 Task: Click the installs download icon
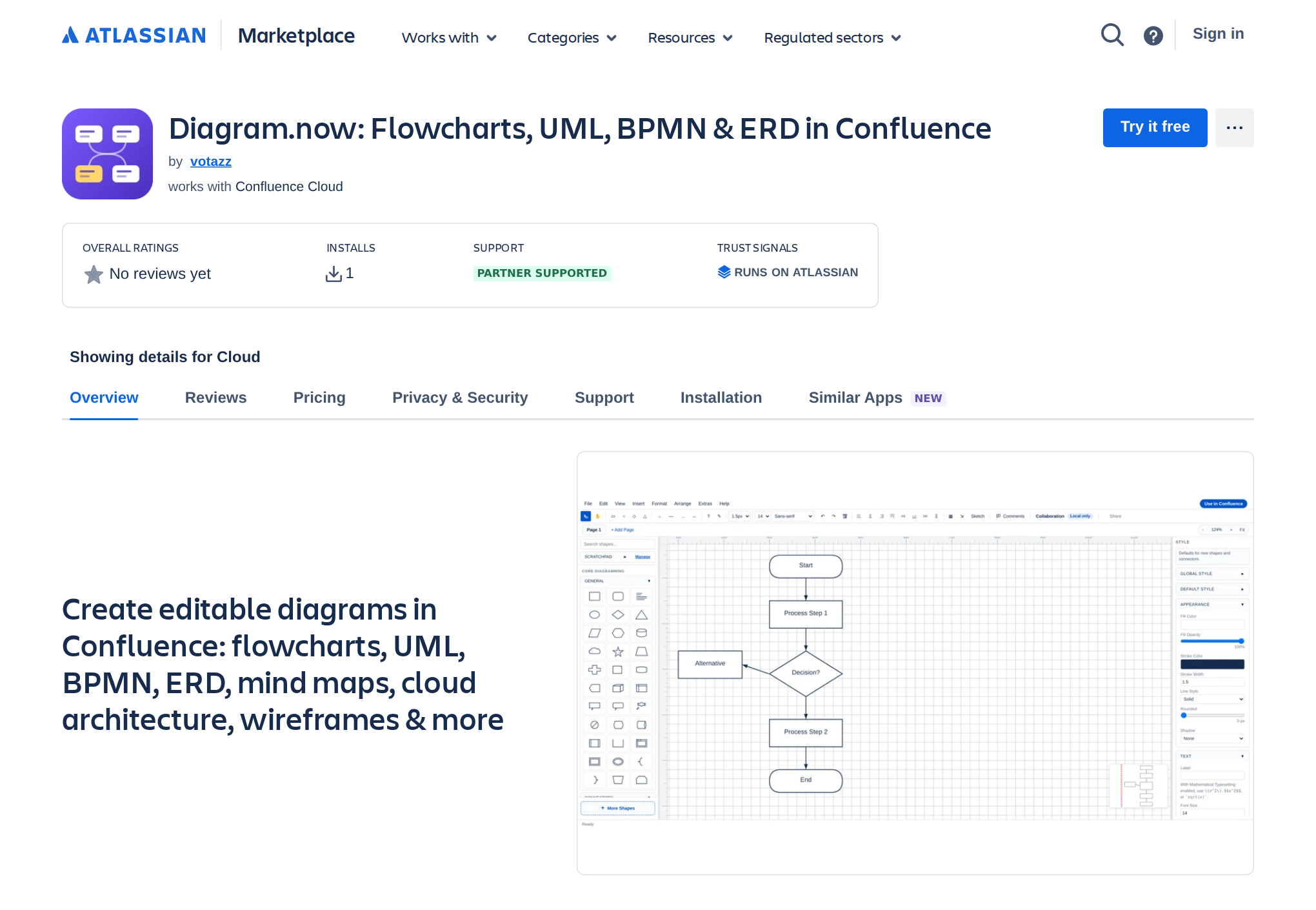coord(334,274)
